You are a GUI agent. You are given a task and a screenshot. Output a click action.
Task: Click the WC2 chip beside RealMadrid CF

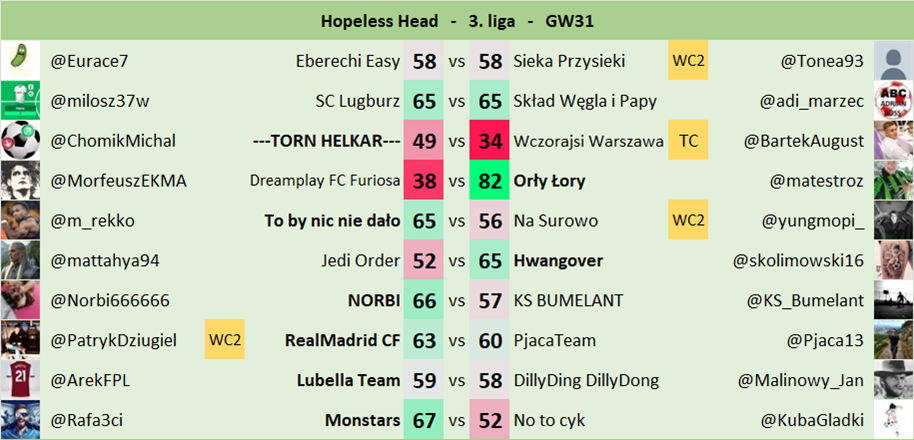click(225, 340)
